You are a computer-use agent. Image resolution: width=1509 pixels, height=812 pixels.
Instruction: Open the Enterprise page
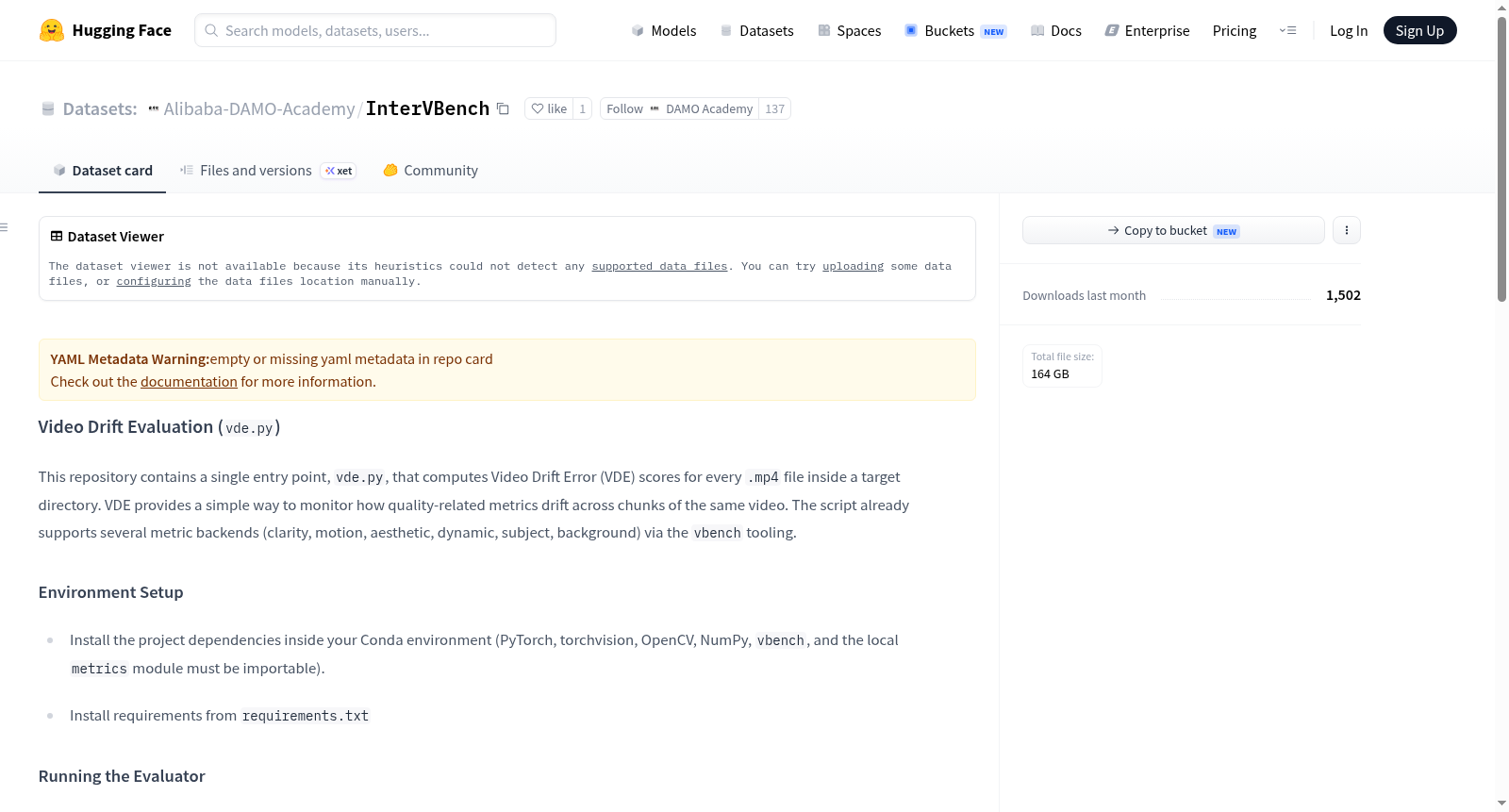click(x=1148, y=31)
